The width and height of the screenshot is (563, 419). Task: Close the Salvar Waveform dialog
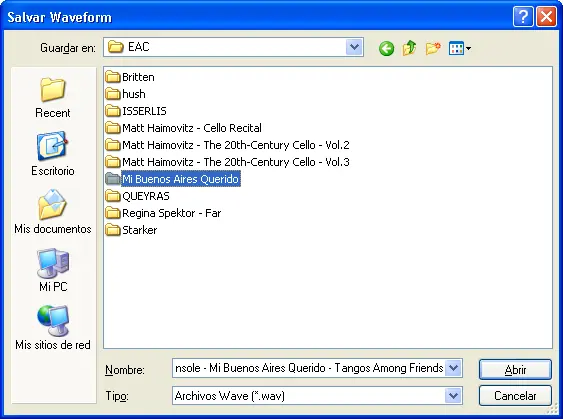tap(546, 17)
